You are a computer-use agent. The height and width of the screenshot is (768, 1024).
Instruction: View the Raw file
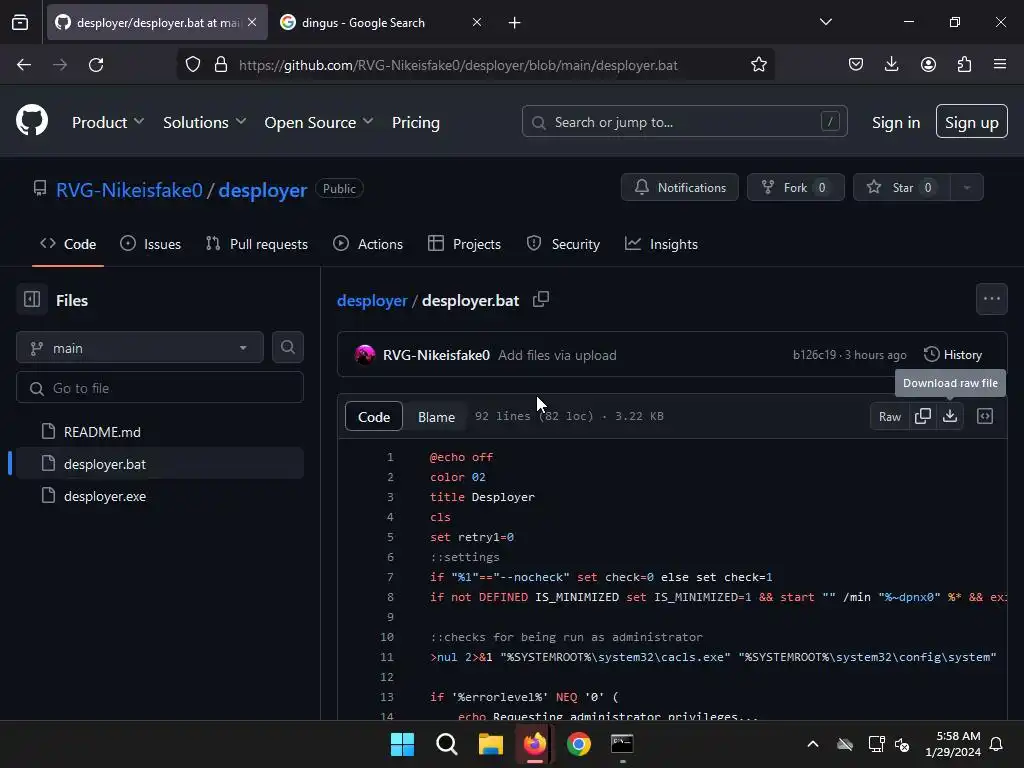[889, 416]
